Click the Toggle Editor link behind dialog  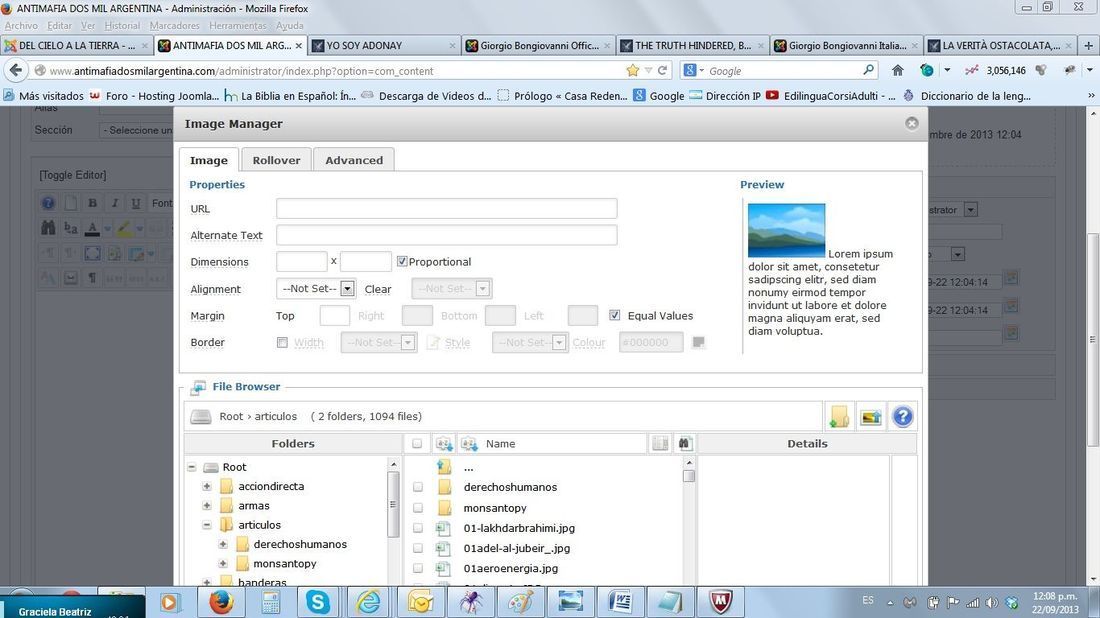(x=73, y=175)
